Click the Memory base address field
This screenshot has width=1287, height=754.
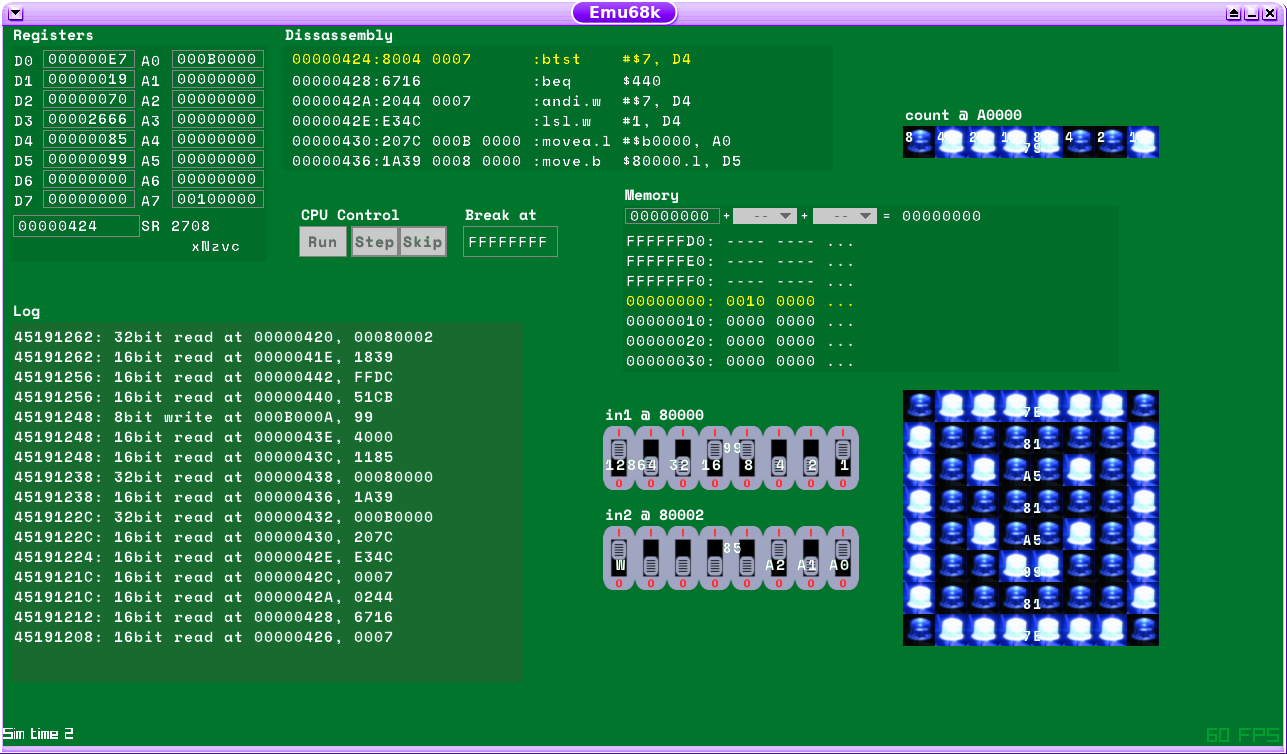(x=672, y=216)
